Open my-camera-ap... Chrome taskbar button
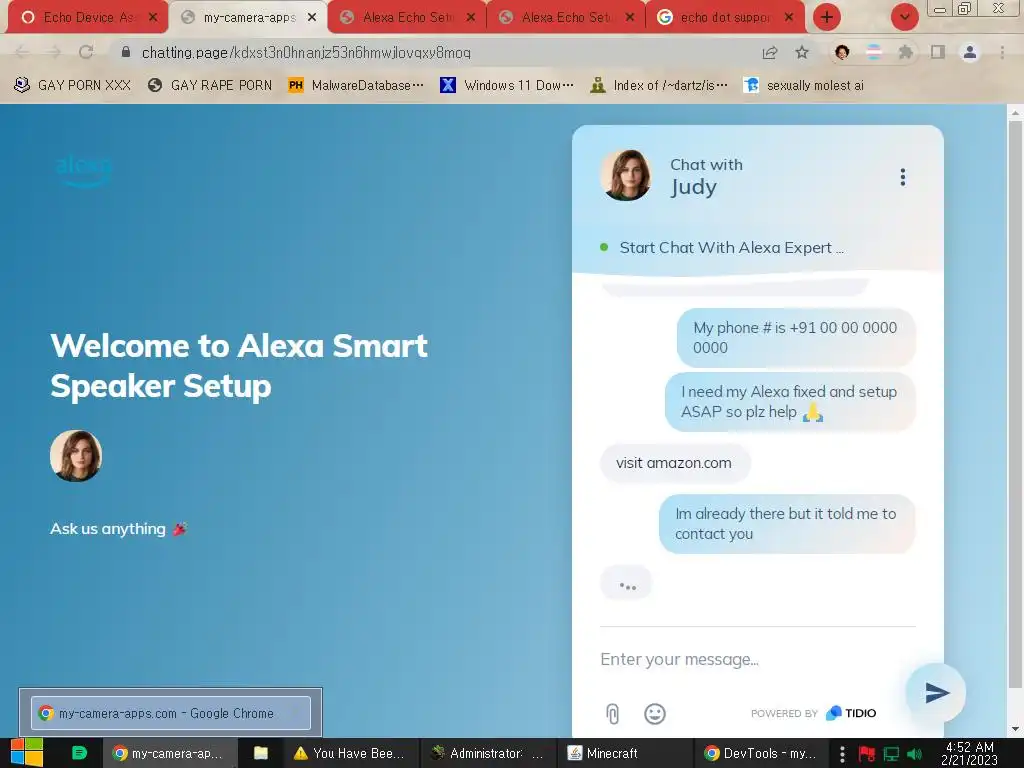 (x=168, y=753)
